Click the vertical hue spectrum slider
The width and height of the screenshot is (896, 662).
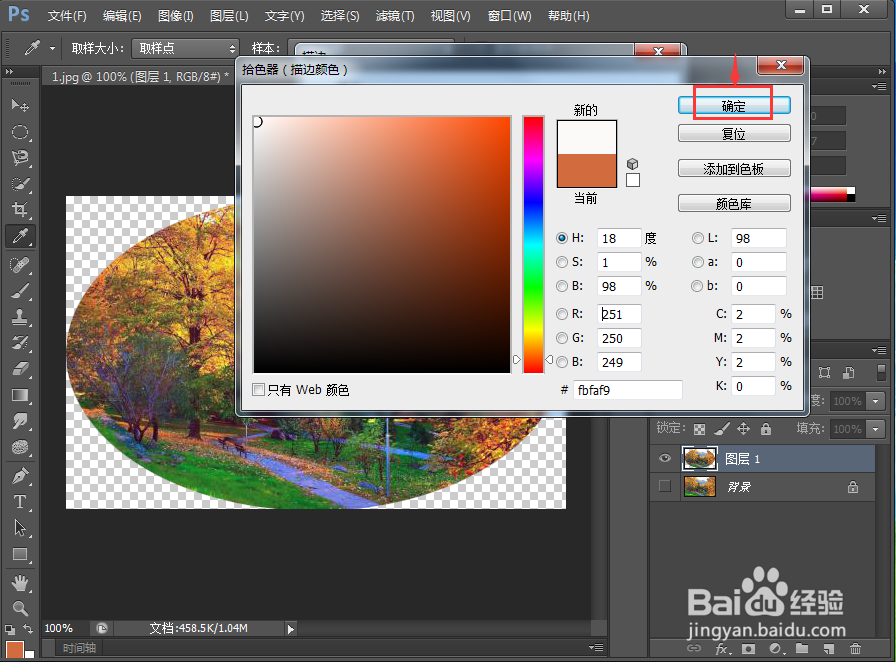(533, 245)
